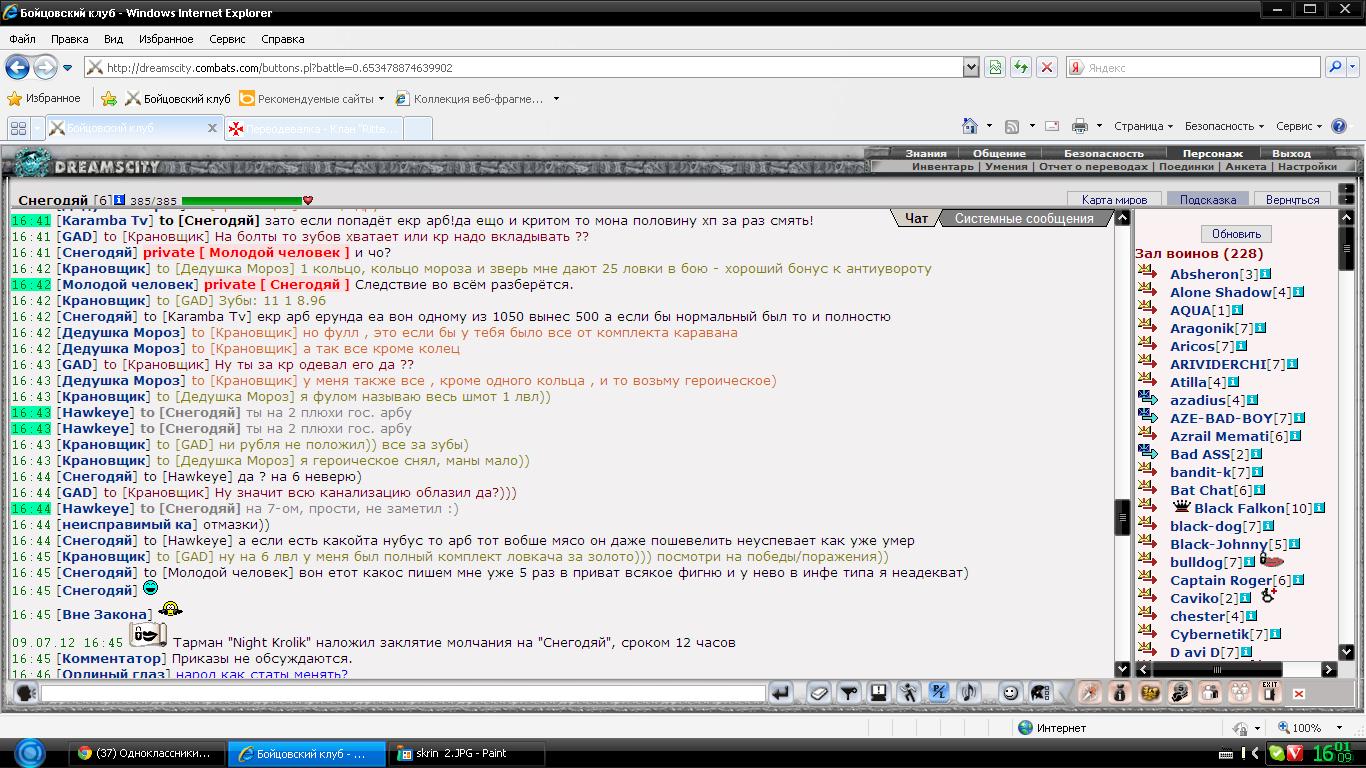
Task: Open info icon beside Снегодяй [6] in header
Action: pyautogui.click(x=120, y=200)
